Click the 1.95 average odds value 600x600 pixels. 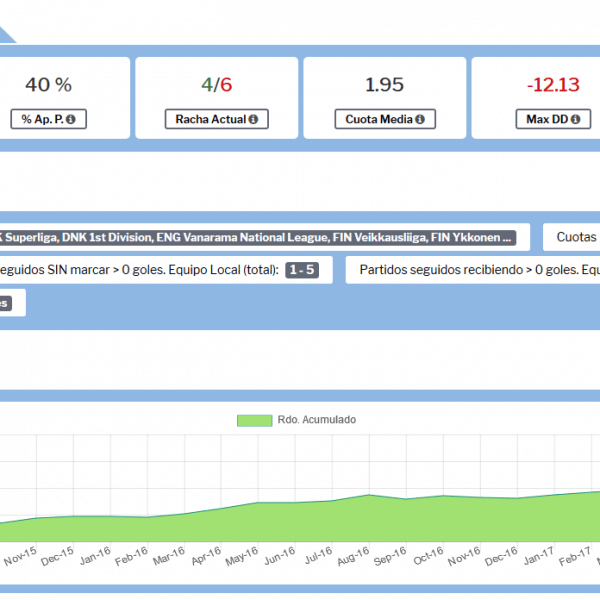pyautogui.click(x=385, y=85)
